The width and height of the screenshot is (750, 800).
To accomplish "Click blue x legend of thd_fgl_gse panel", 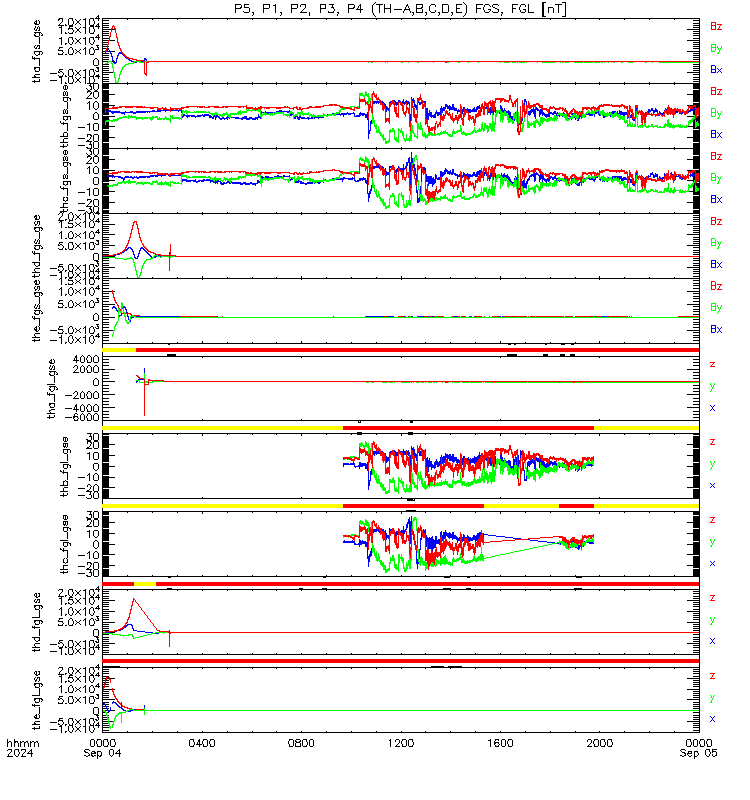I will [x=712, y=641].
